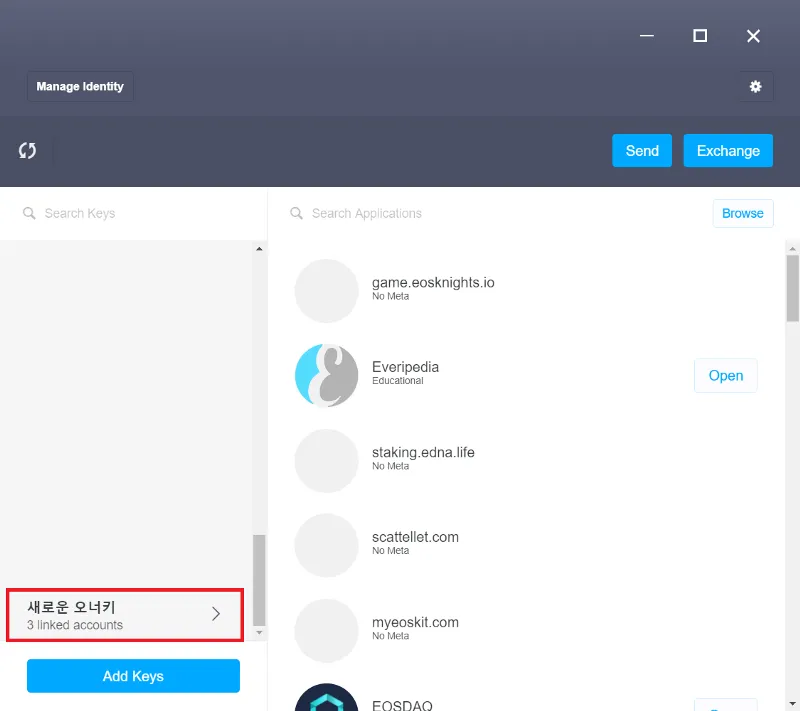Viewport: 800px width, 711px height.
Task: Select Everipedia entry name
Action: coord(405,367)
